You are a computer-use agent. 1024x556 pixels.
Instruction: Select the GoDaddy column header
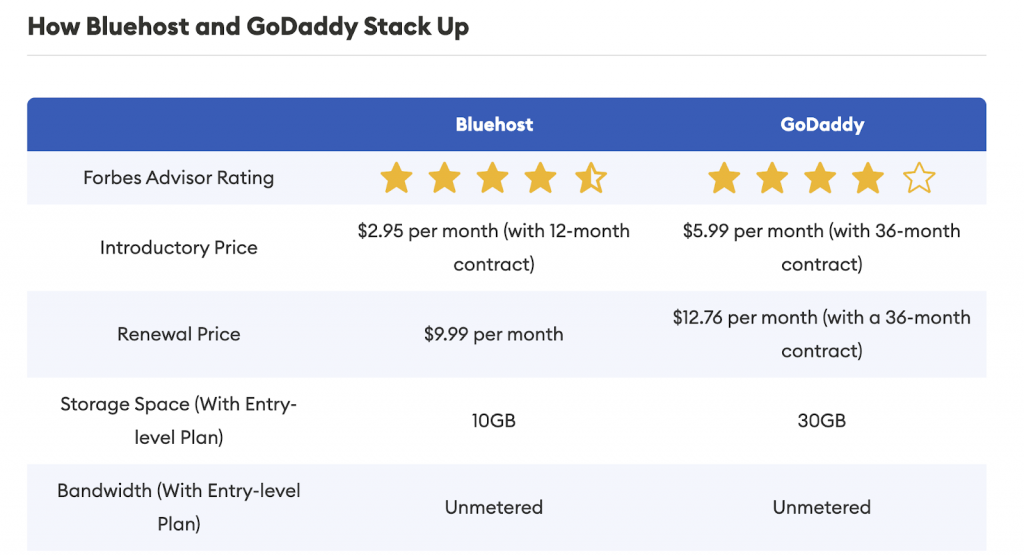pos(822,124)
